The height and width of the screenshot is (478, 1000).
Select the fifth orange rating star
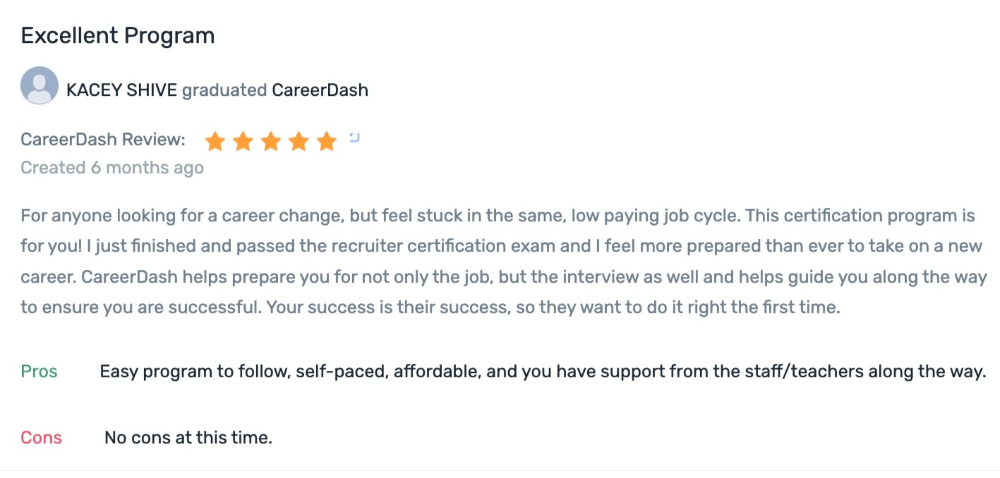pyautogui.click(x=327, y=141)
